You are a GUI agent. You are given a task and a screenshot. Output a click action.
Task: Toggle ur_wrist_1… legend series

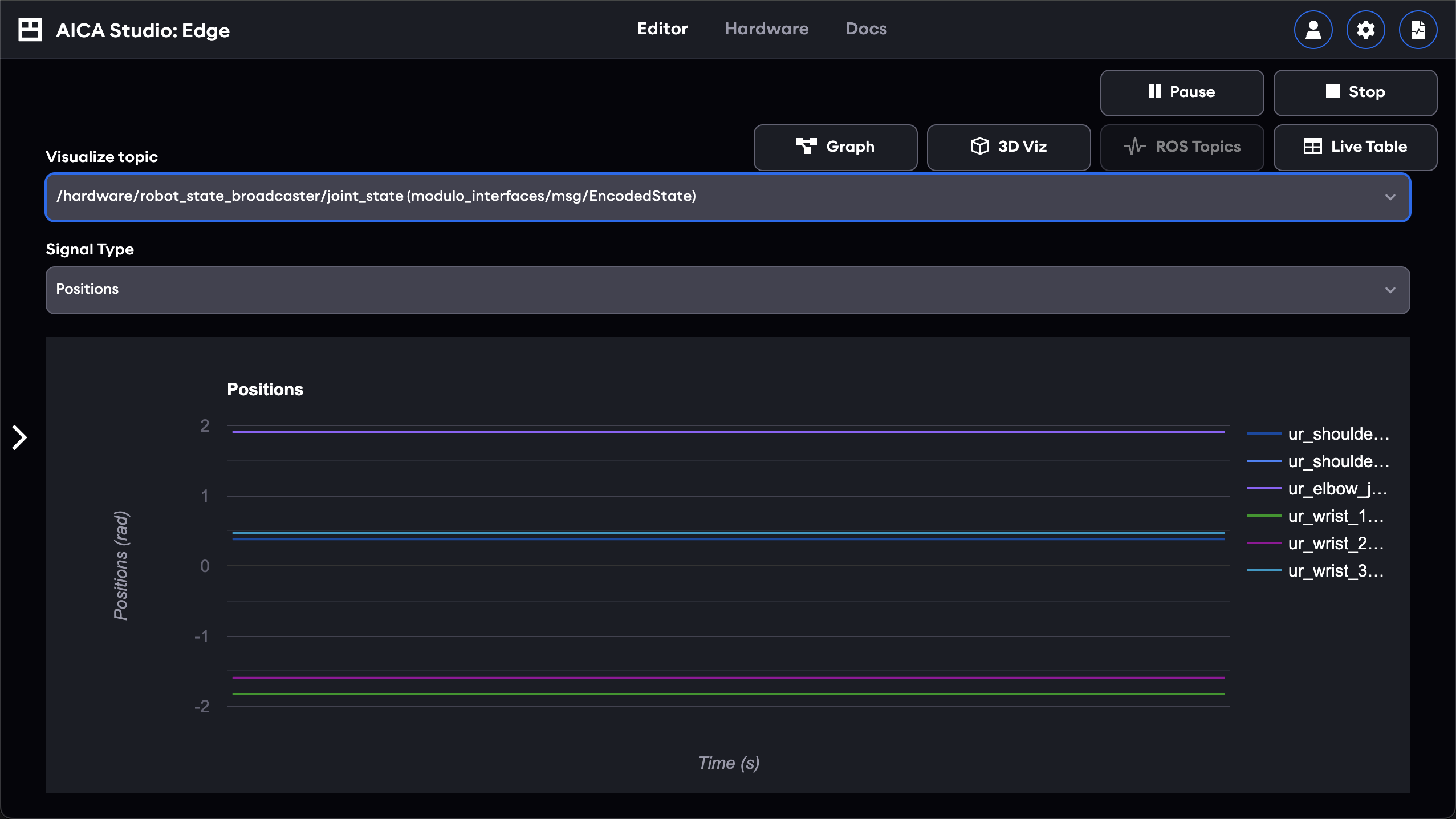(1316, 516)
